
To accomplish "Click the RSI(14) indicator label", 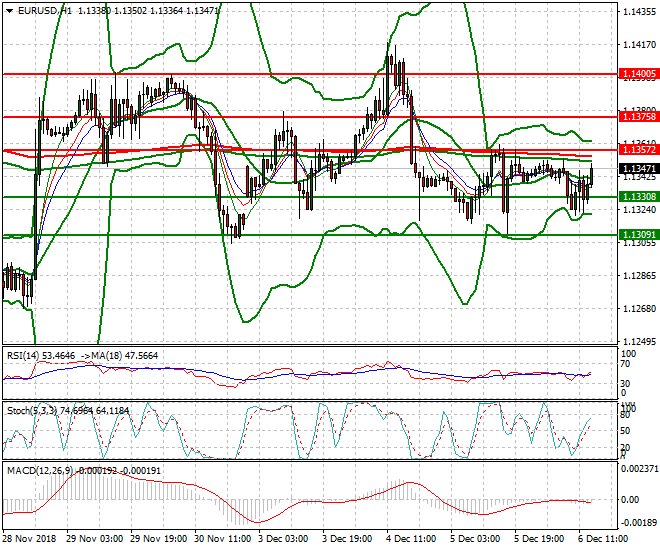I will (x=23, y=354).
